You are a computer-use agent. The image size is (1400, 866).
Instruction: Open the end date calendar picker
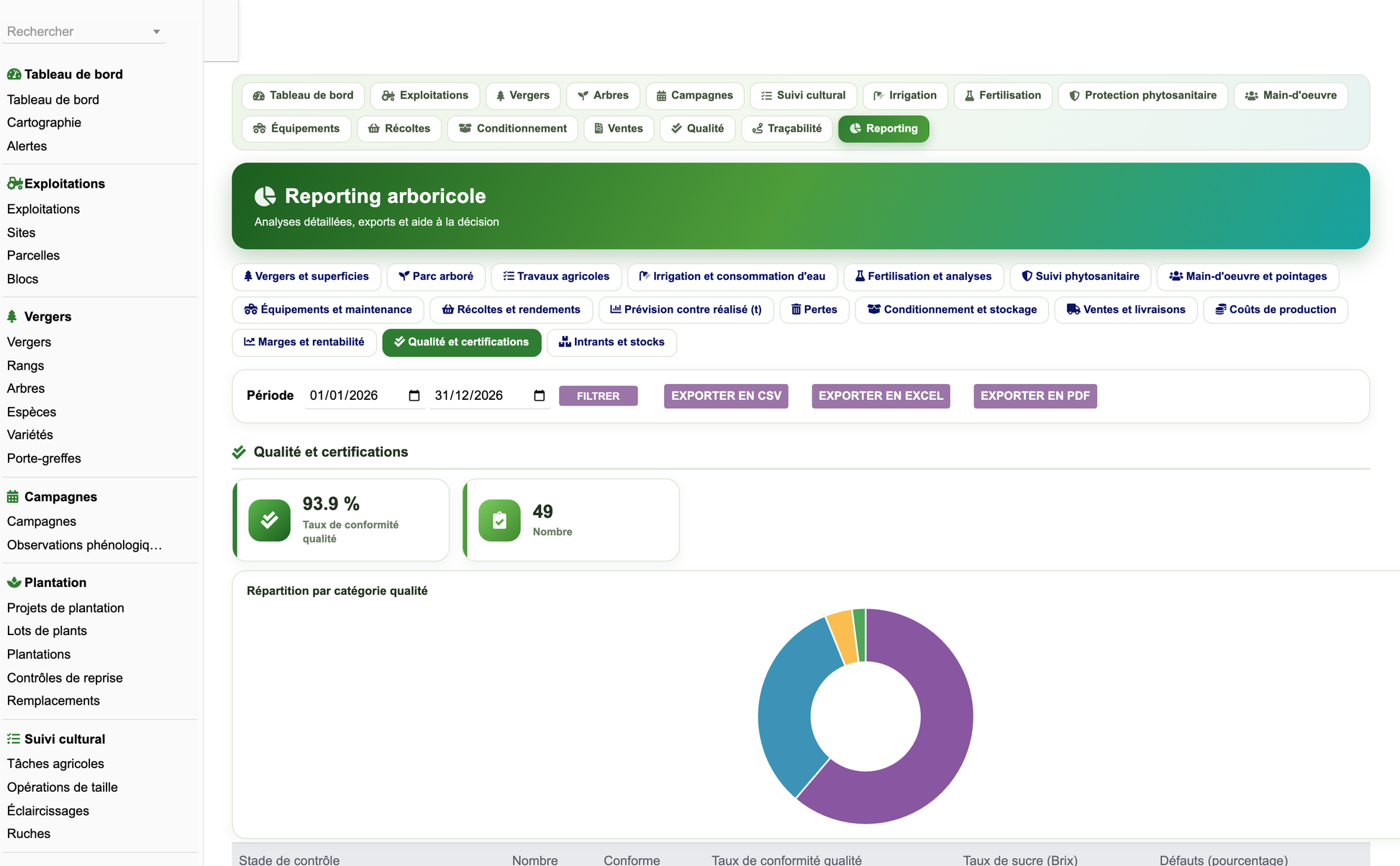click(540, 396)
